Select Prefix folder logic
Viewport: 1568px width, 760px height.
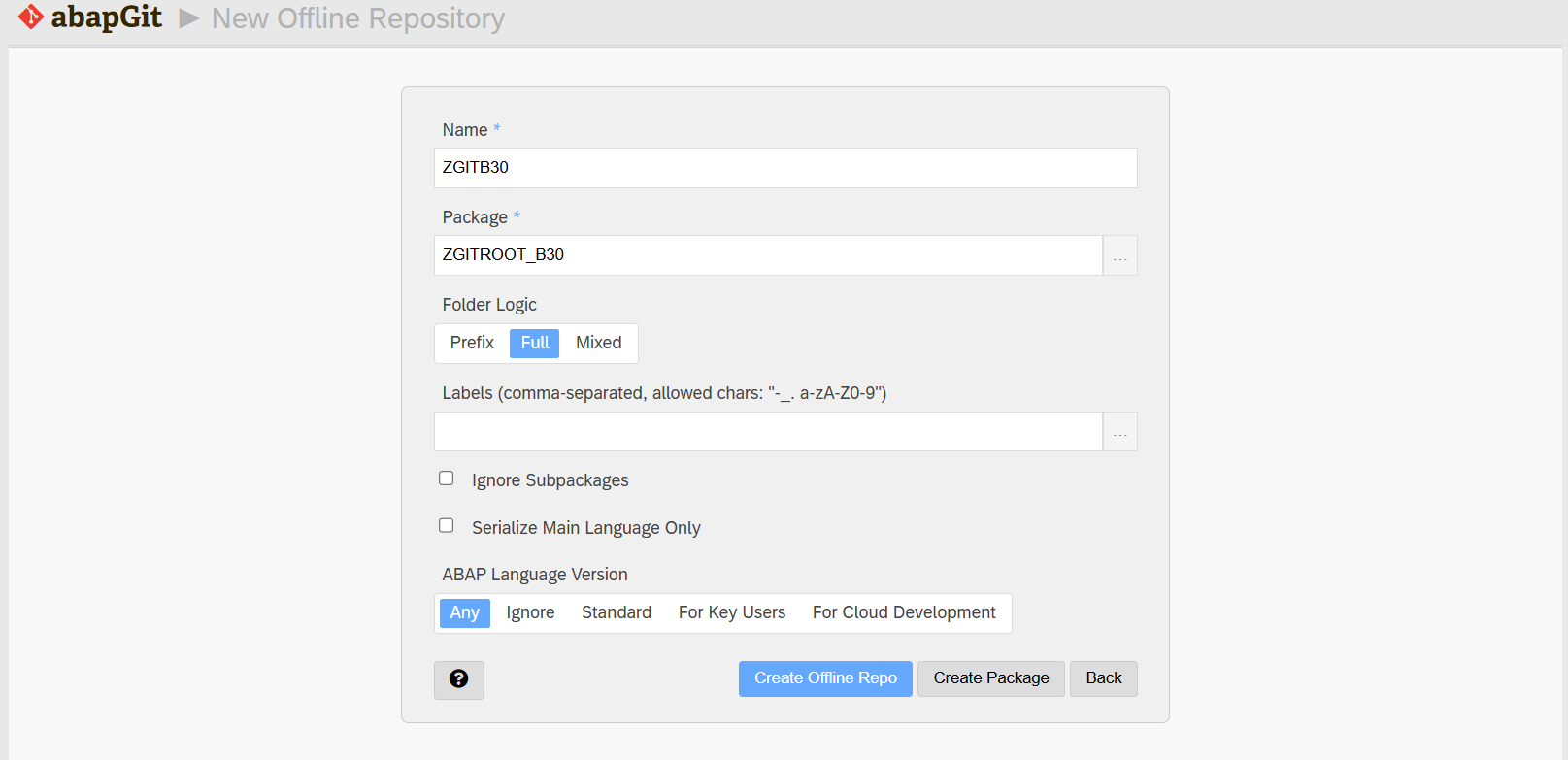tap(472, 343)
